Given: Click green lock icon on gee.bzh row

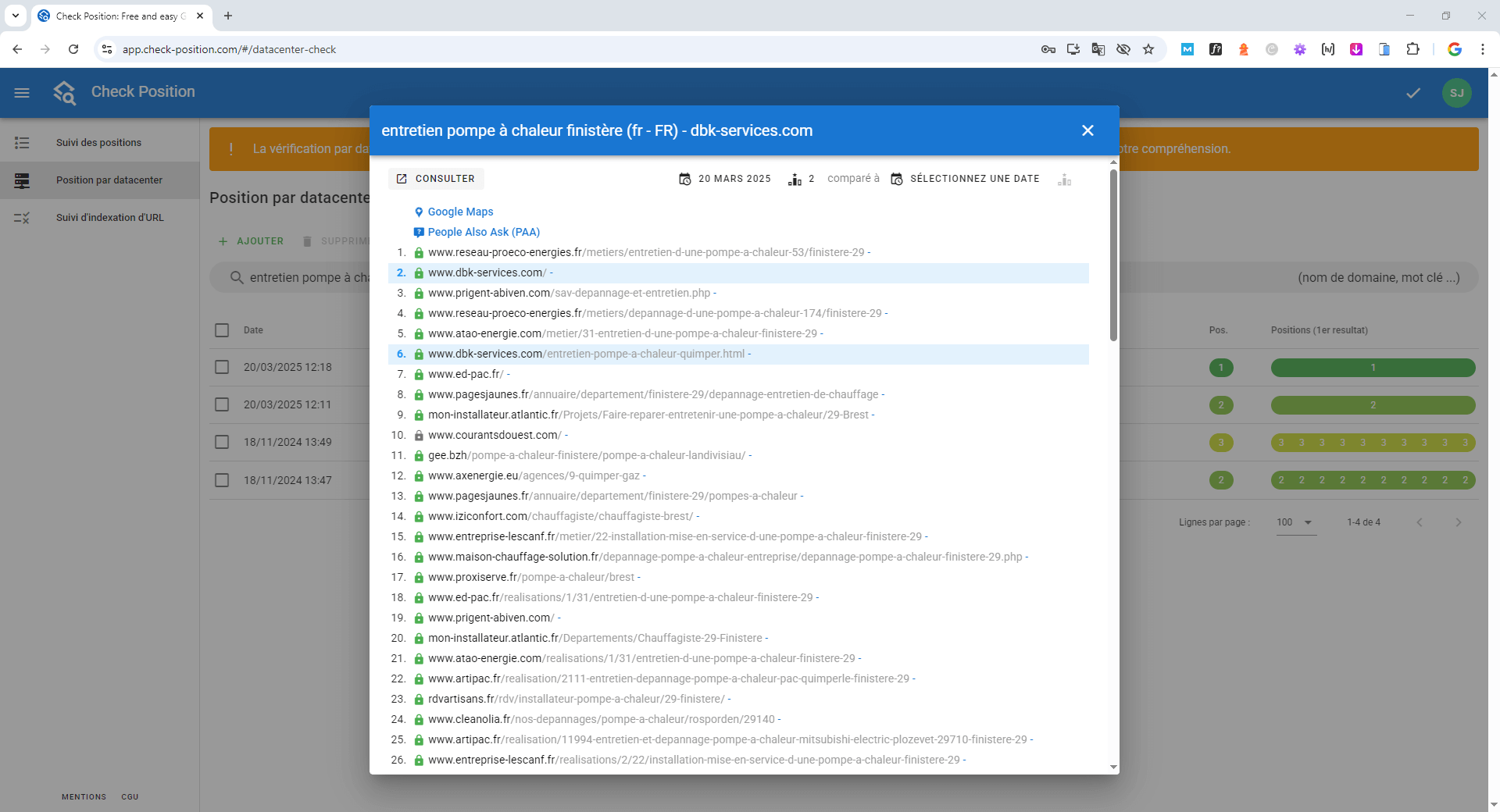Looking at the screenshot, I should coord(419,456).
